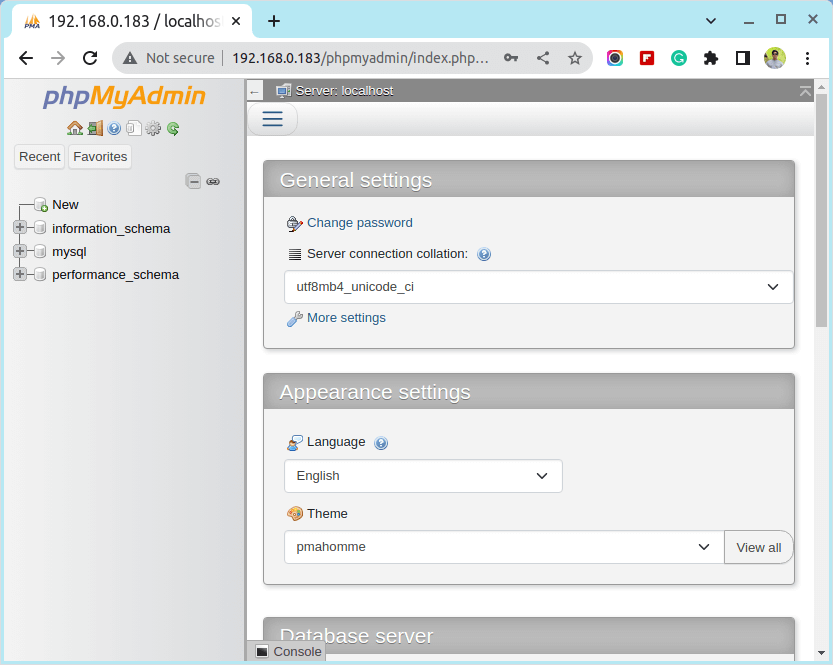Expand the mysql database tree
The image size is (833, 665).
[x=20, y=251]
